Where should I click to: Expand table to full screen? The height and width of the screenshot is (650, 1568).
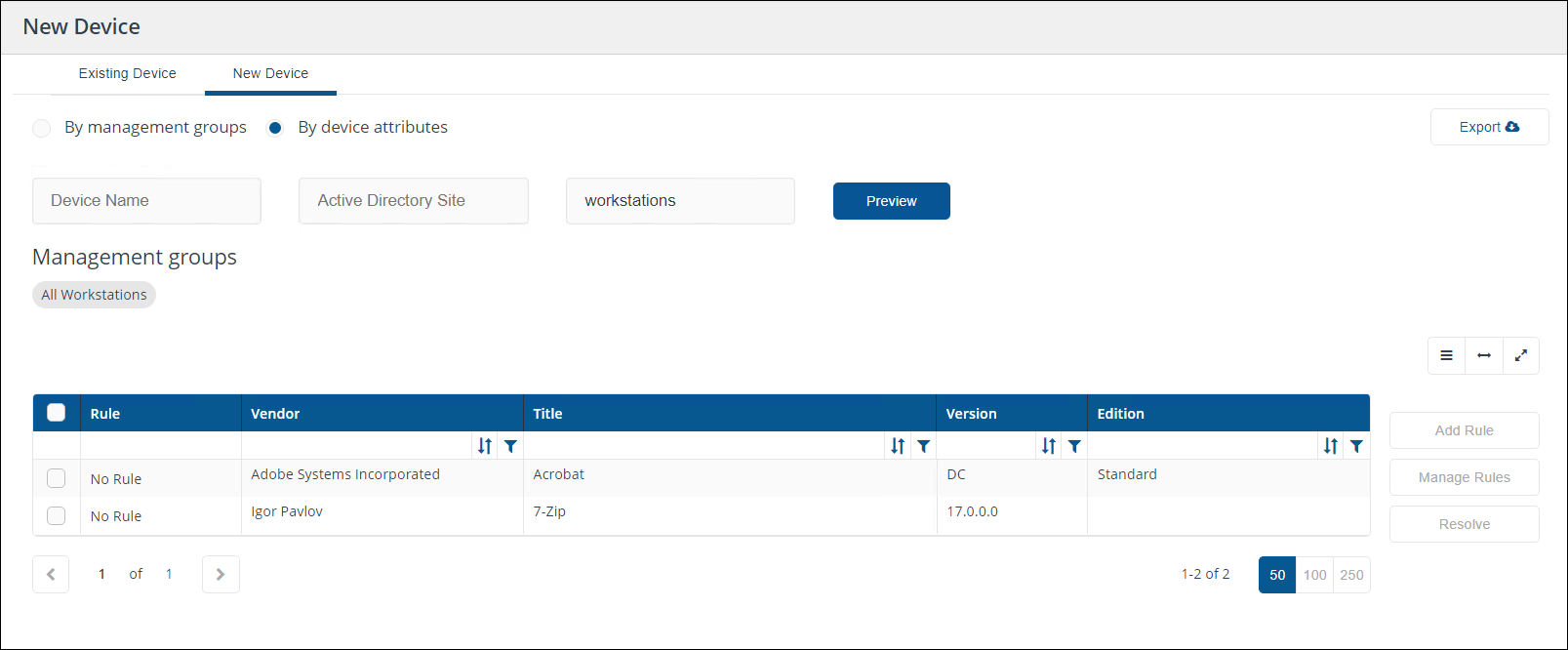pos(1520,355)
